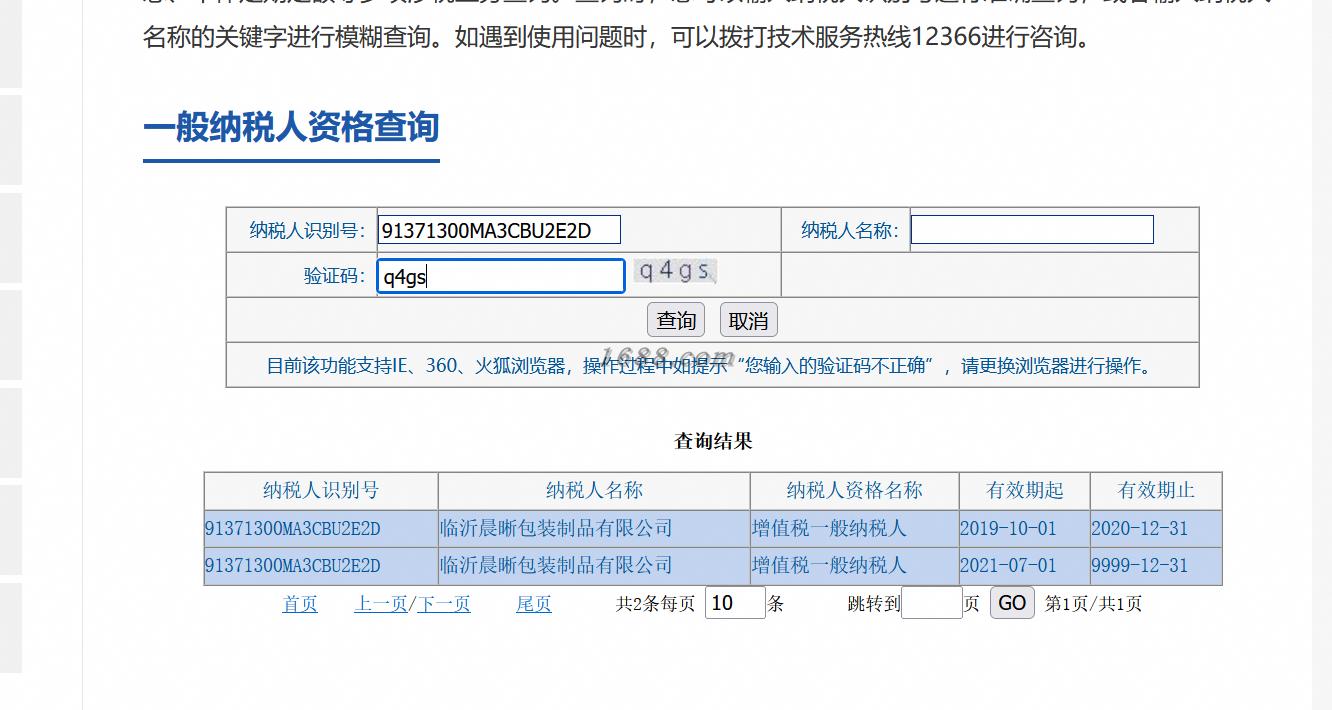
Task: Focus the 纳税人识别号 input field
Action: [500, 230]
